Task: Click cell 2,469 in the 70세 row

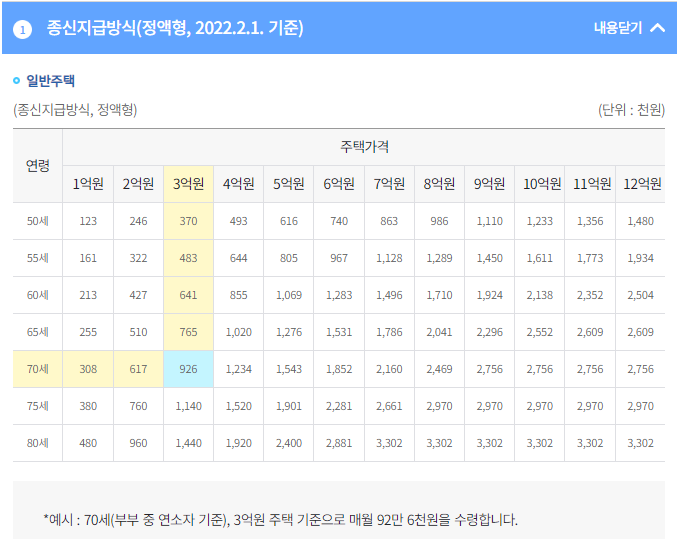Action: (x=439, y=369)
